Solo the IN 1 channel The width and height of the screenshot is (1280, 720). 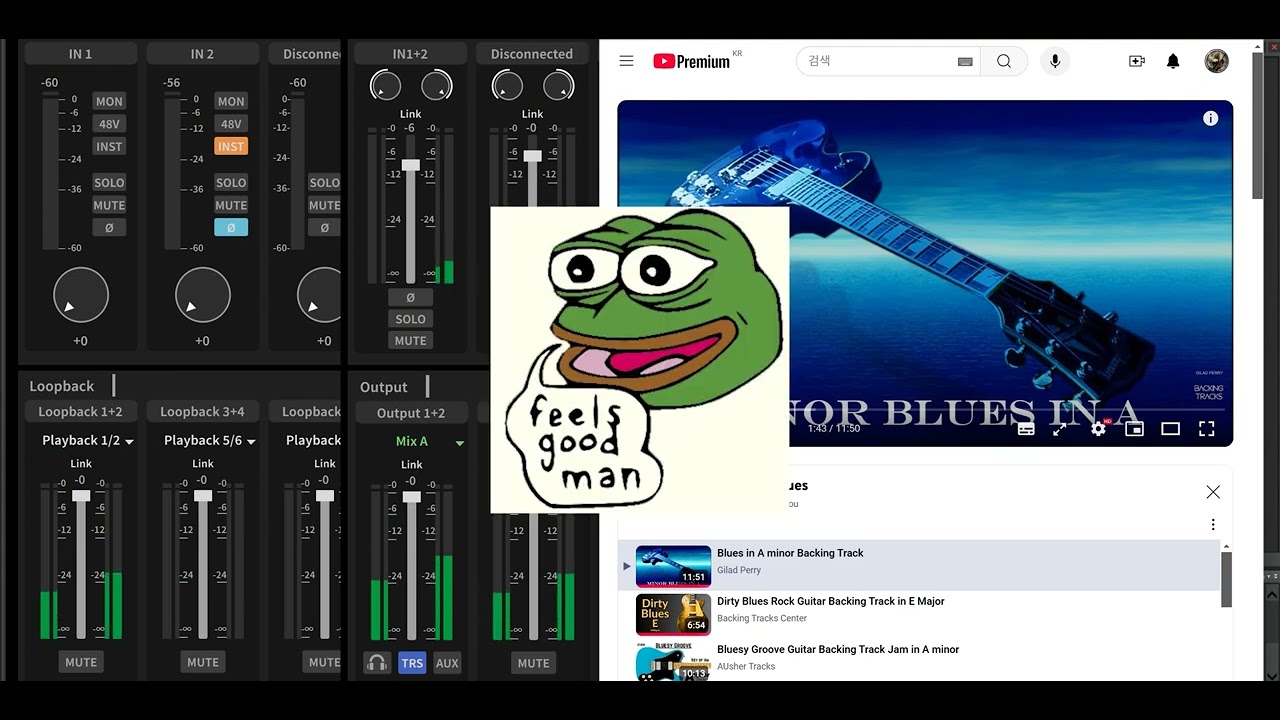tap(109, 183)
